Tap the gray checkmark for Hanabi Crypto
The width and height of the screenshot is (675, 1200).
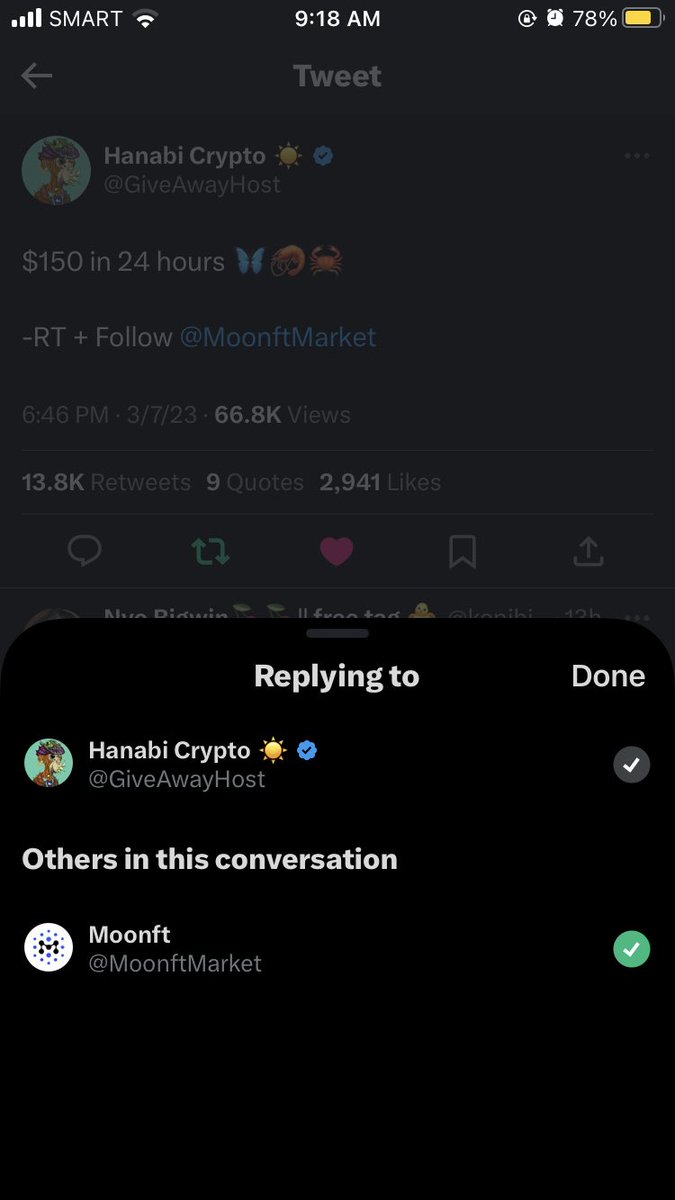pos(631,765)
